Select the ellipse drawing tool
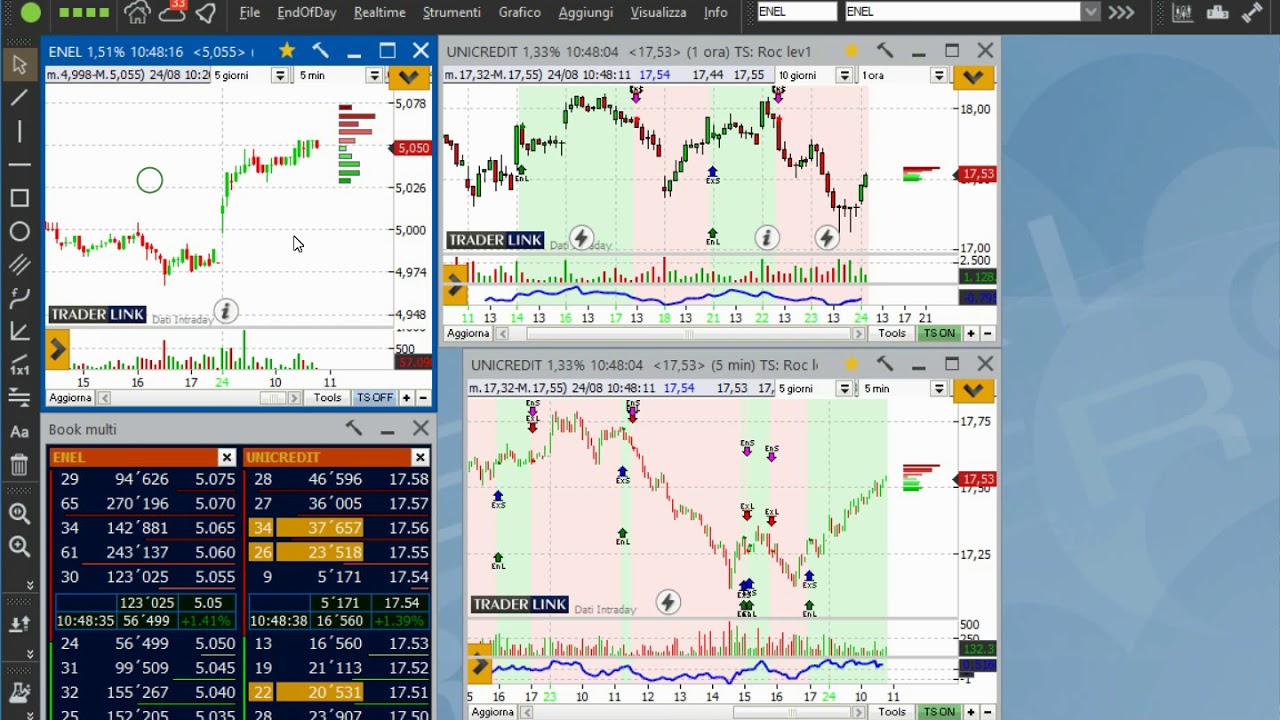 (19, 231)
